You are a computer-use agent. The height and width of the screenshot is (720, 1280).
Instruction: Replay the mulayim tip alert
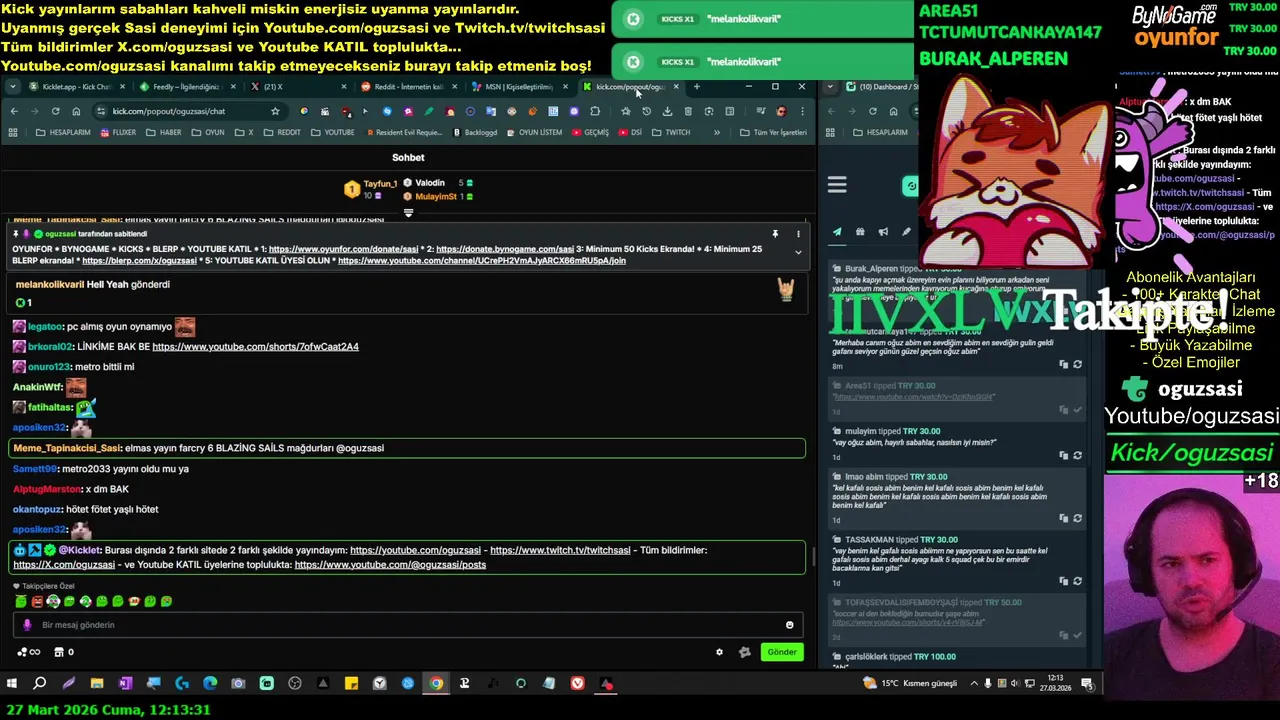(x=1077, y=456)
